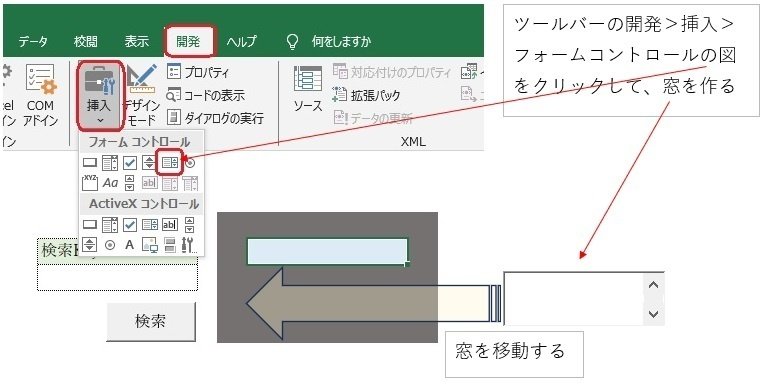
Task: Select the ActiveX Combo Box control
Action: (x=110, y=225)
